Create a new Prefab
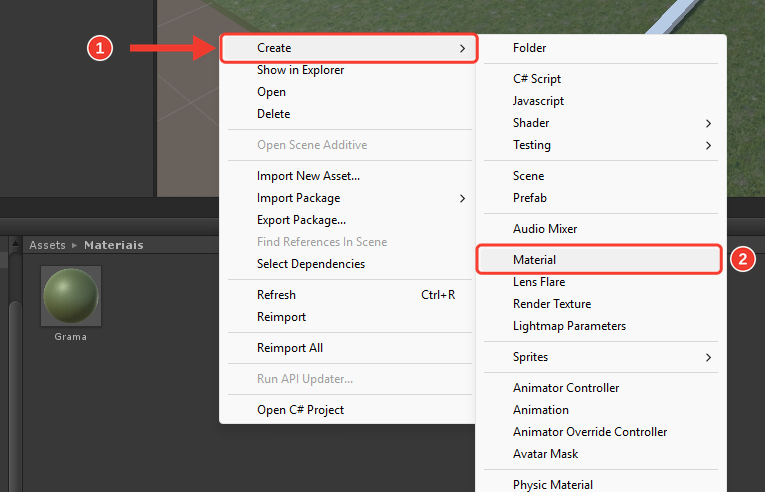765x492 pixels. 601,198
